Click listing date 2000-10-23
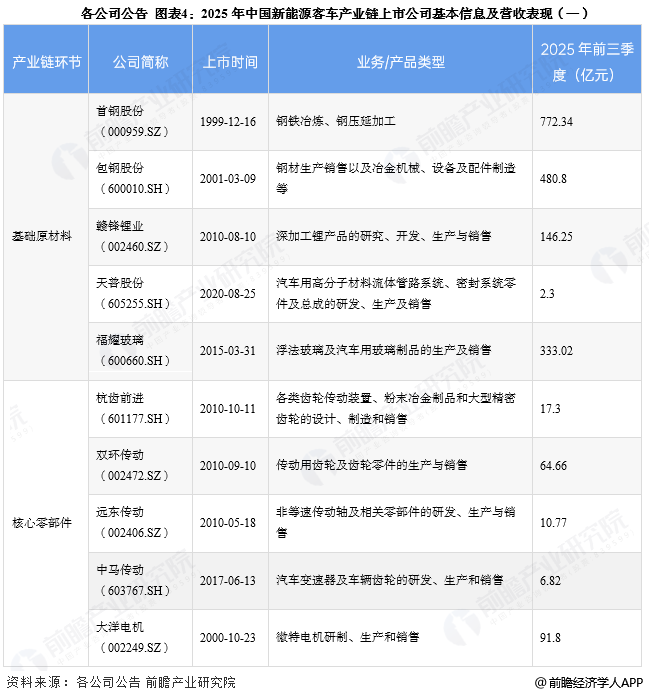This screenshot has width=649, height=694. 228,638
